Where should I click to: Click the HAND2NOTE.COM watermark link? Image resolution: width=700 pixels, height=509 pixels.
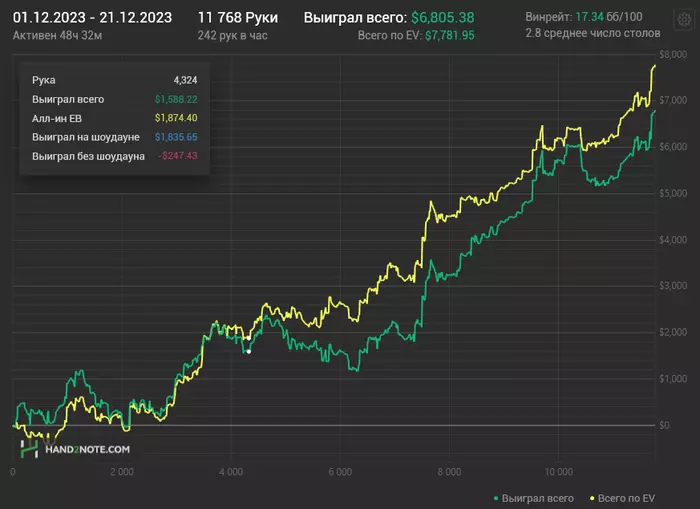[x=88, y=449]
